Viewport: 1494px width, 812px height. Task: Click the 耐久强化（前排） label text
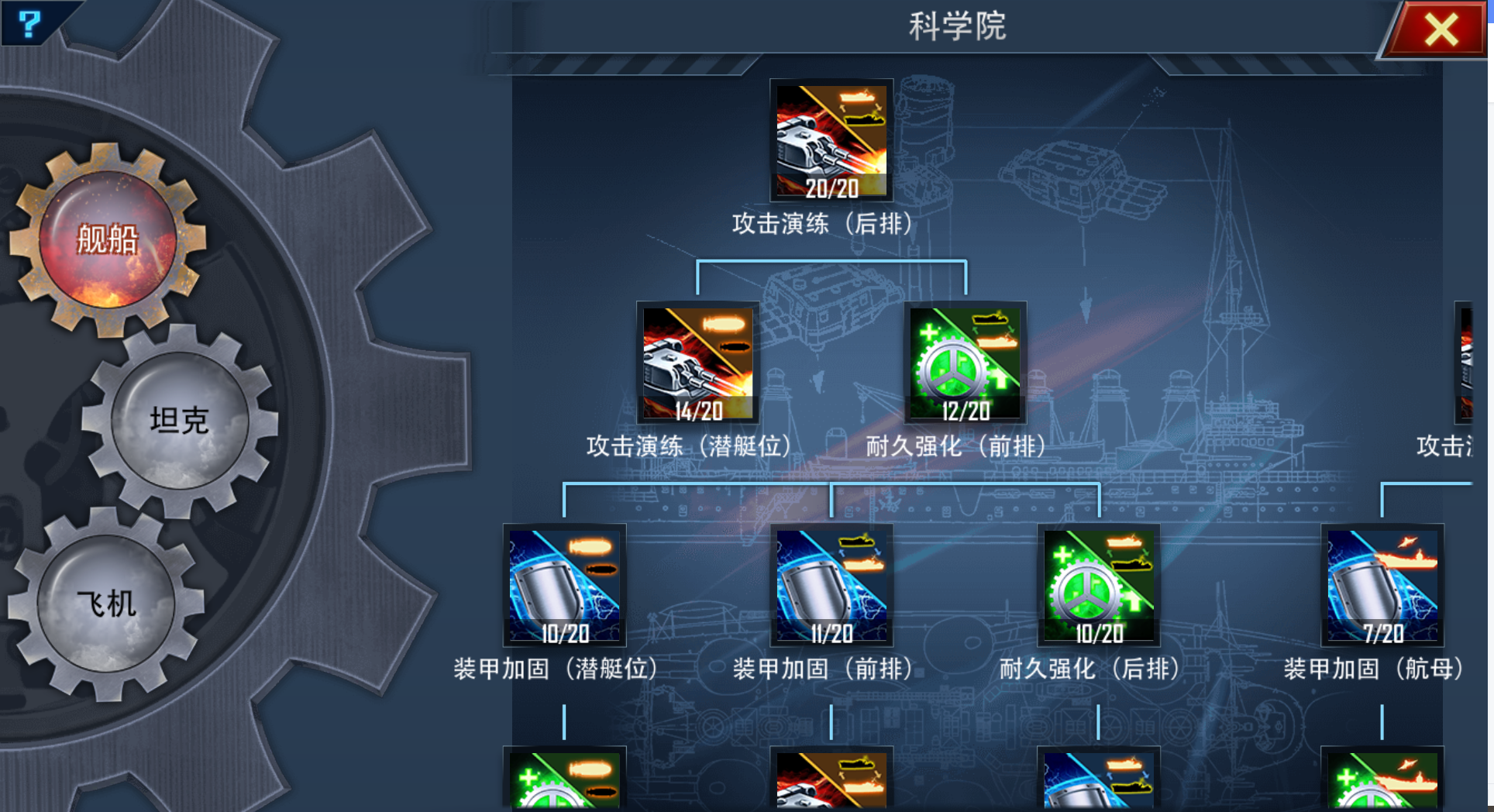tap(956, 446)
